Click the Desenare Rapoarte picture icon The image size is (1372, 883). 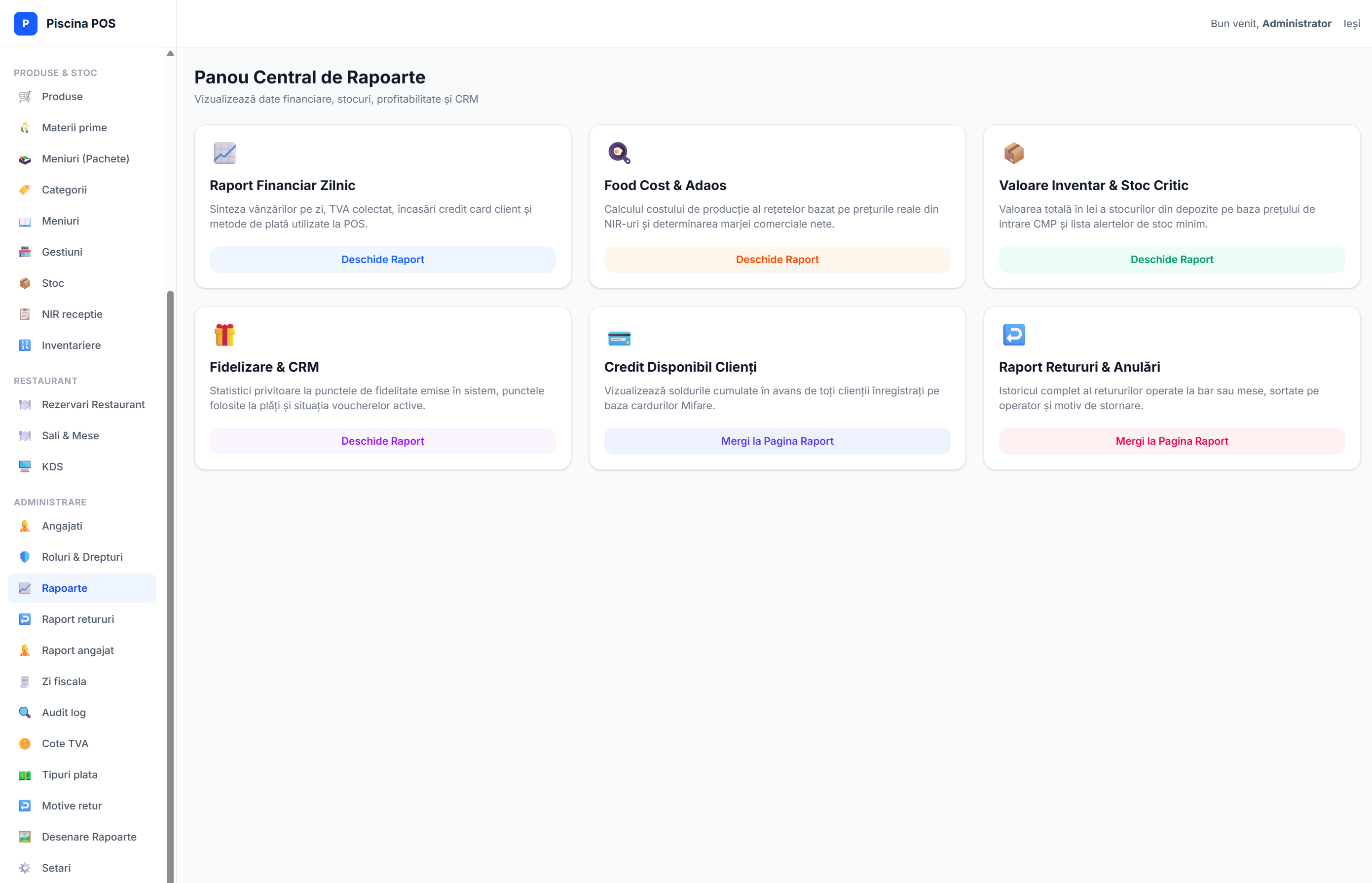coord(25,837)
